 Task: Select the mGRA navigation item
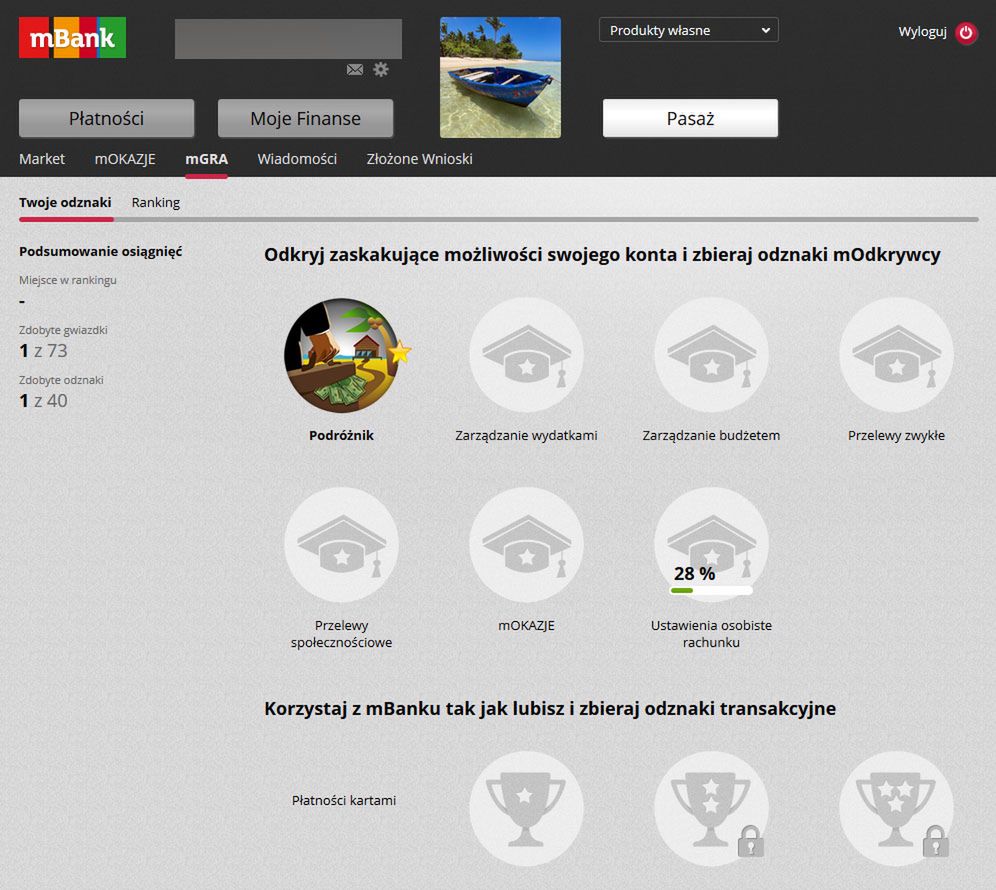point(206,159)
